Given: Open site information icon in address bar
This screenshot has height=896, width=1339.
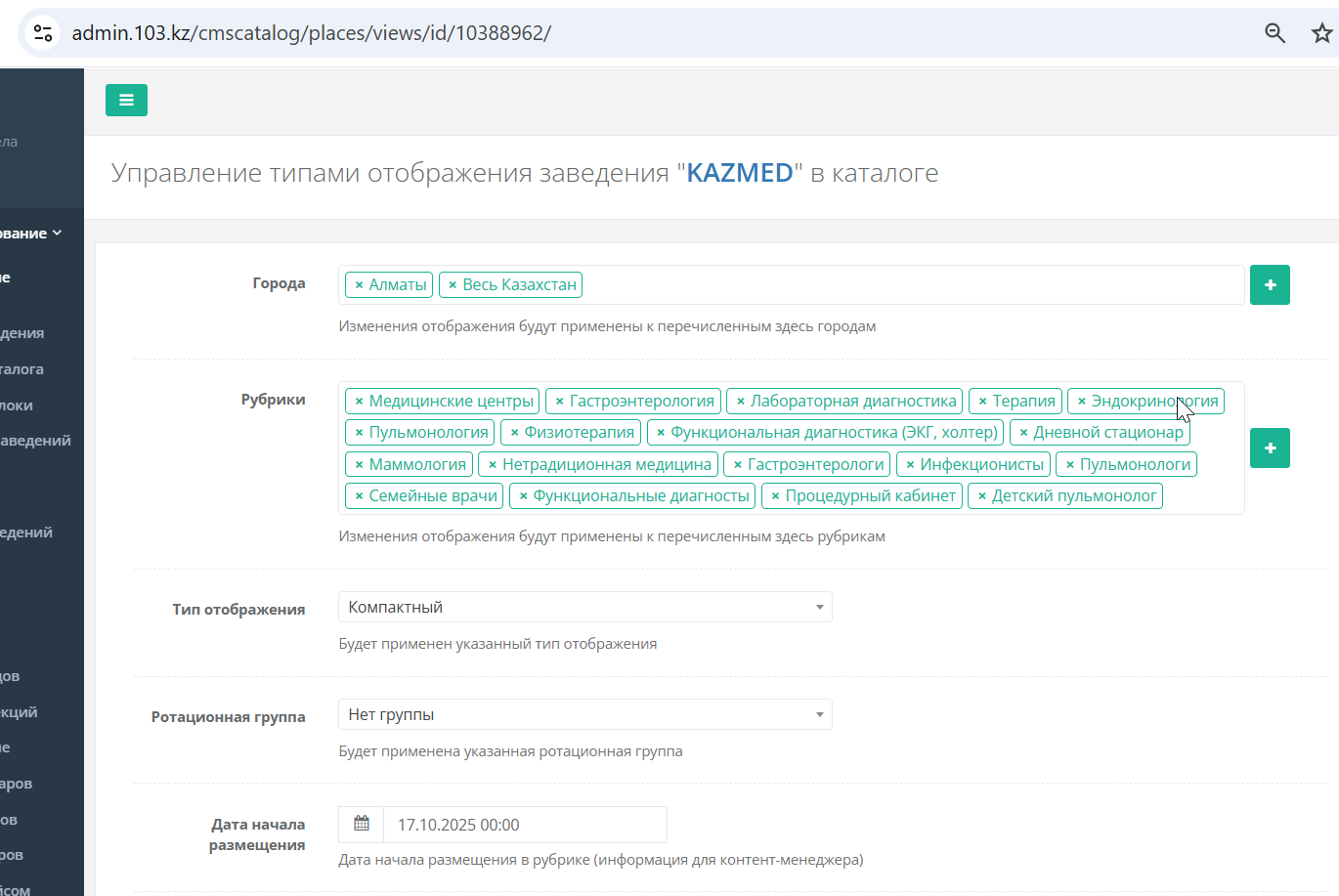Looking at the screenshot, I should (x=43, y=33).
